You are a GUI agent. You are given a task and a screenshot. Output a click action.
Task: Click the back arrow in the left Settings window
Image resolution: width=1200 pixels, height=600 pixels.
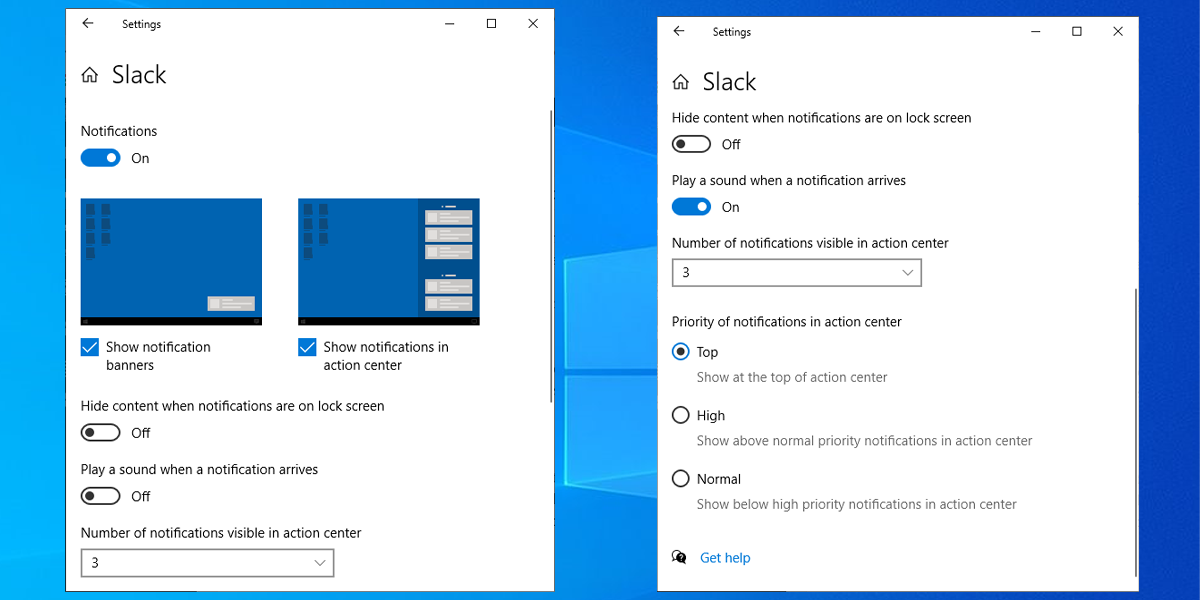[88, 24]
